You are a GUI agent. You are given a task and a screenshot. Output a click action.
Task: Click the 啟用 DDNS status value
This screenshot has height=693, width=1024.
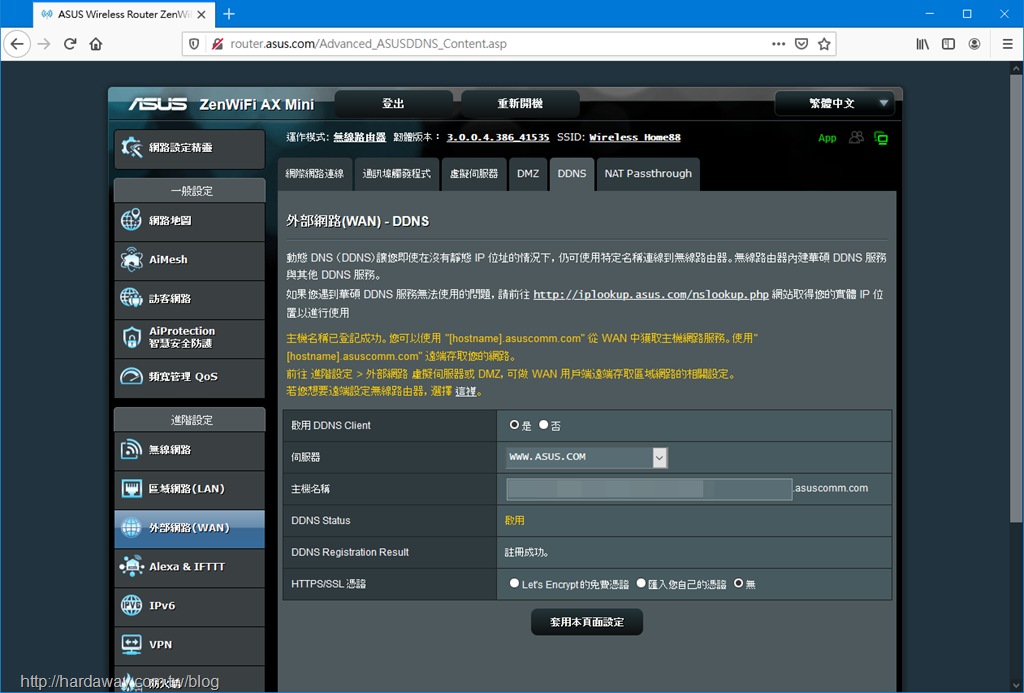[x=515, y=521]
